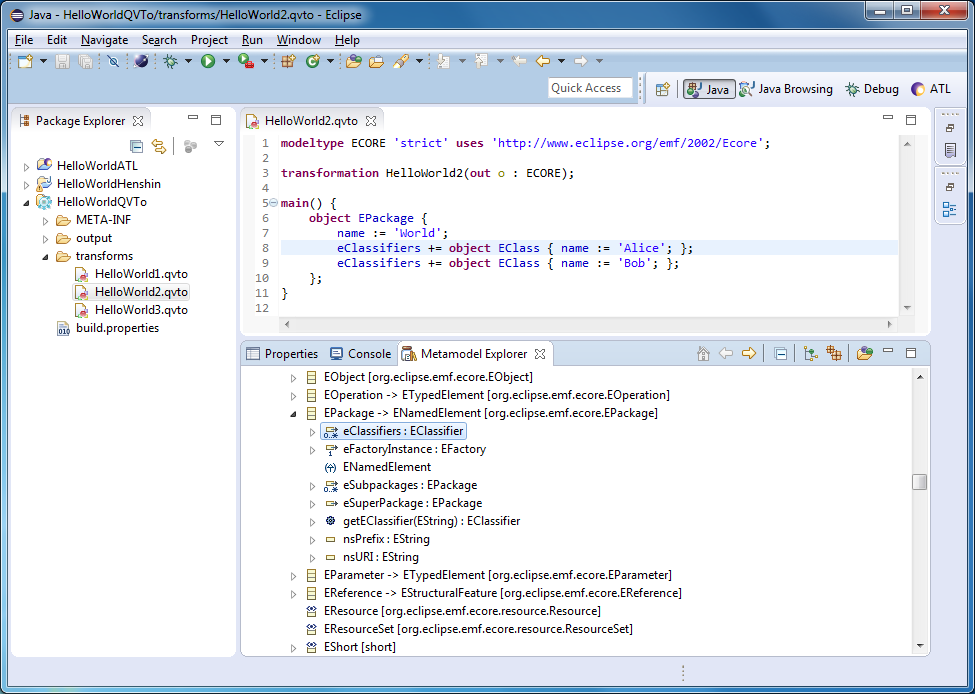The height and width of the screenshot is (694, 975).
Task: Toggle Link with Editor in Package Explorer
Action: (158, 146)
